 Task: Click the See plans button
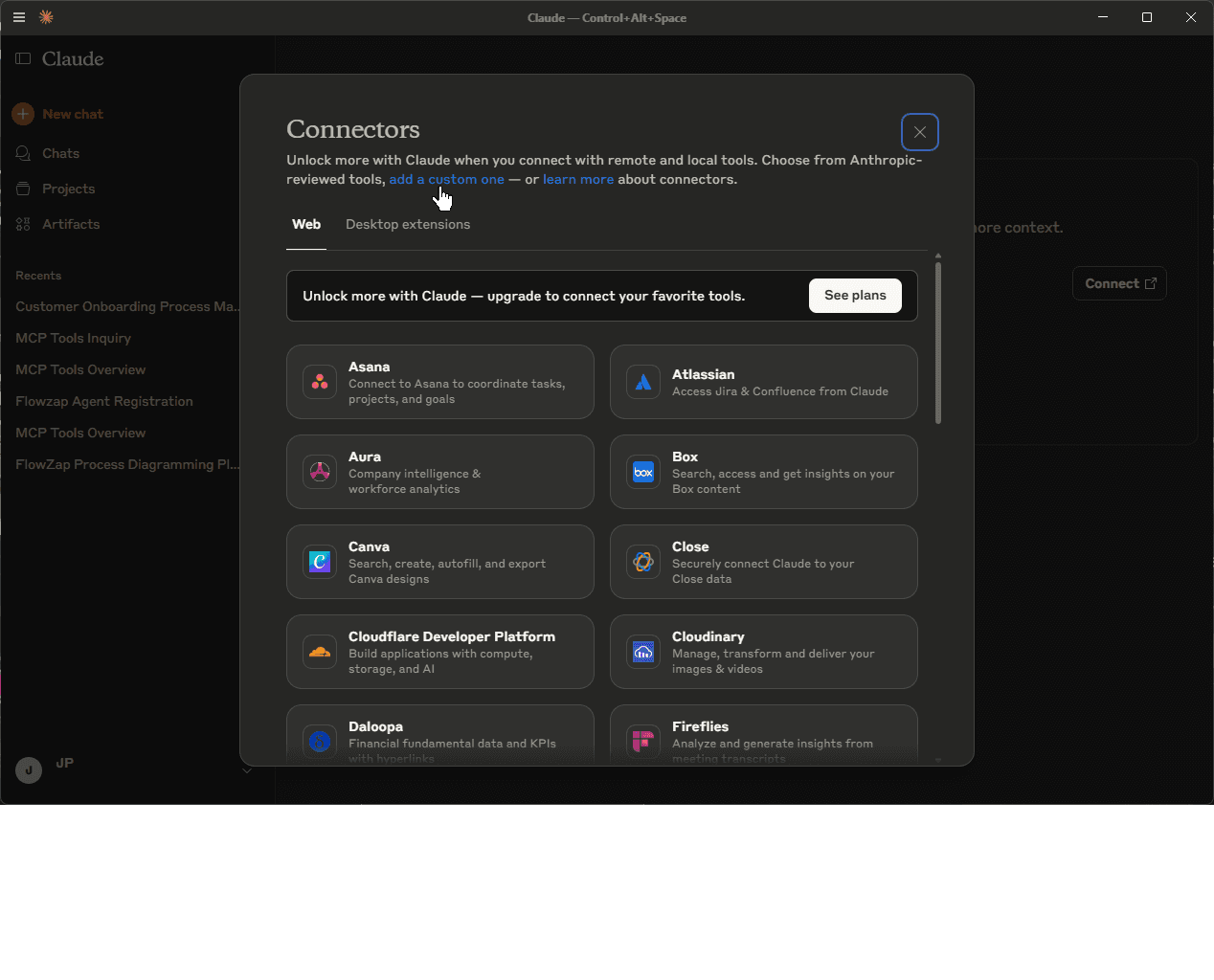coord(855,296)
